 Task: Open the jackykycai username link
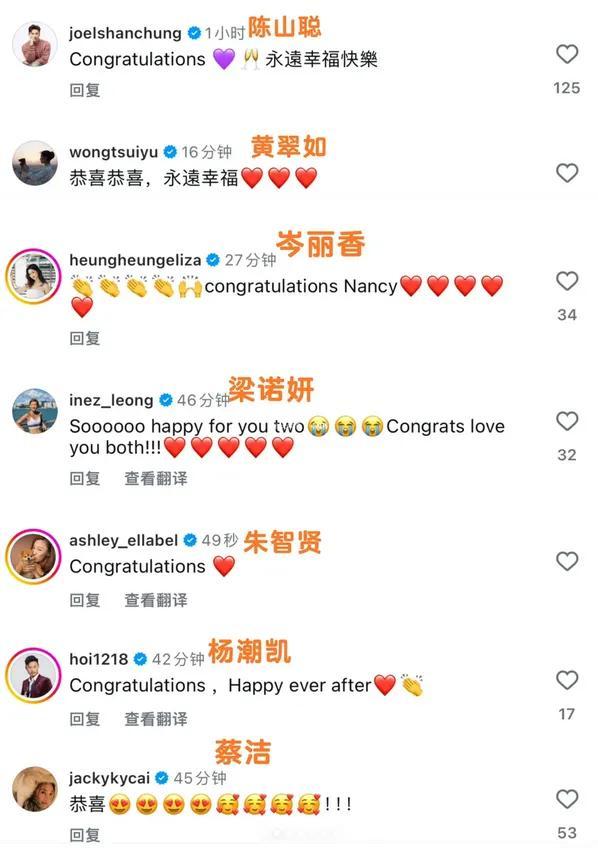pyautogui.click(x=109, y=778)
